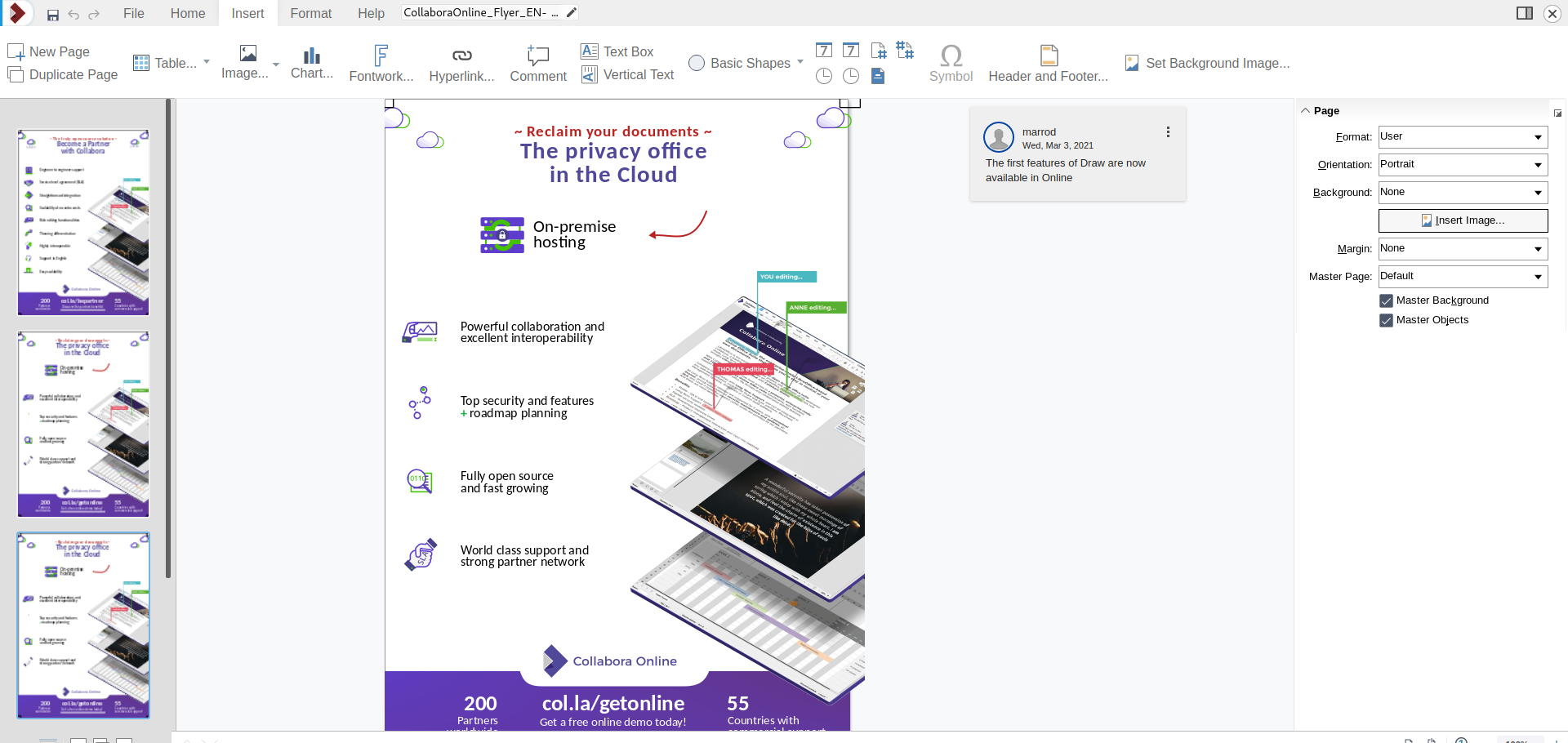Screen dimensions: 1568x743
Task: Insert a New Page
Action: click(x=49, y=51)
